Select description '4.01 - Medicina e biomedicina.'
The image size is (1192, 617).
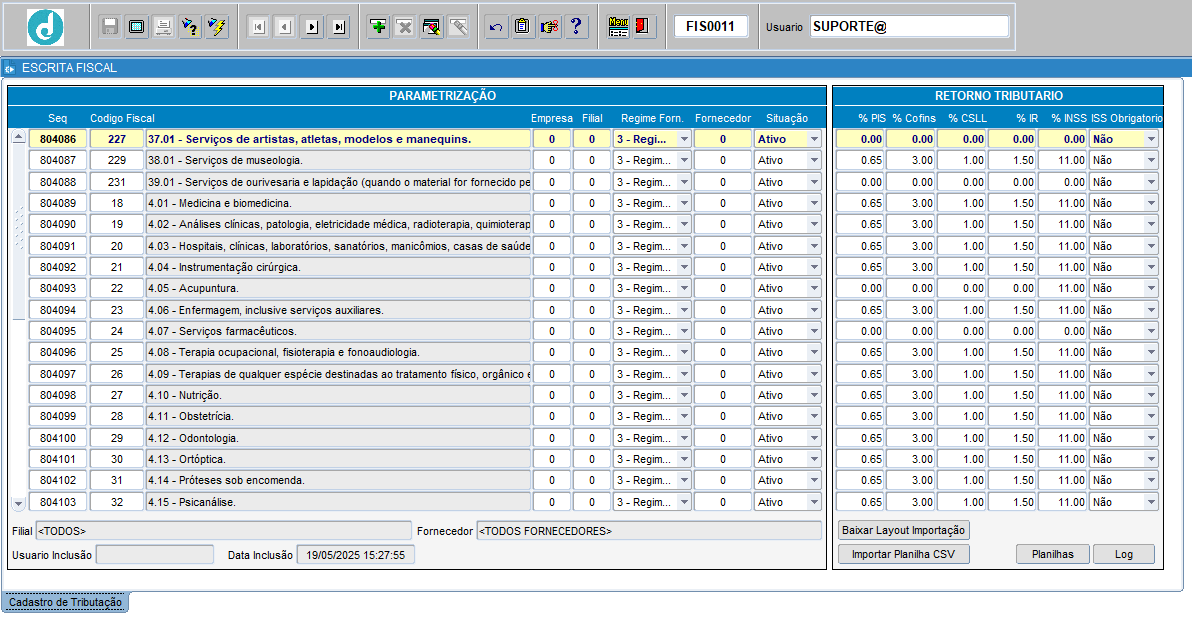click(x=338, y=203)
